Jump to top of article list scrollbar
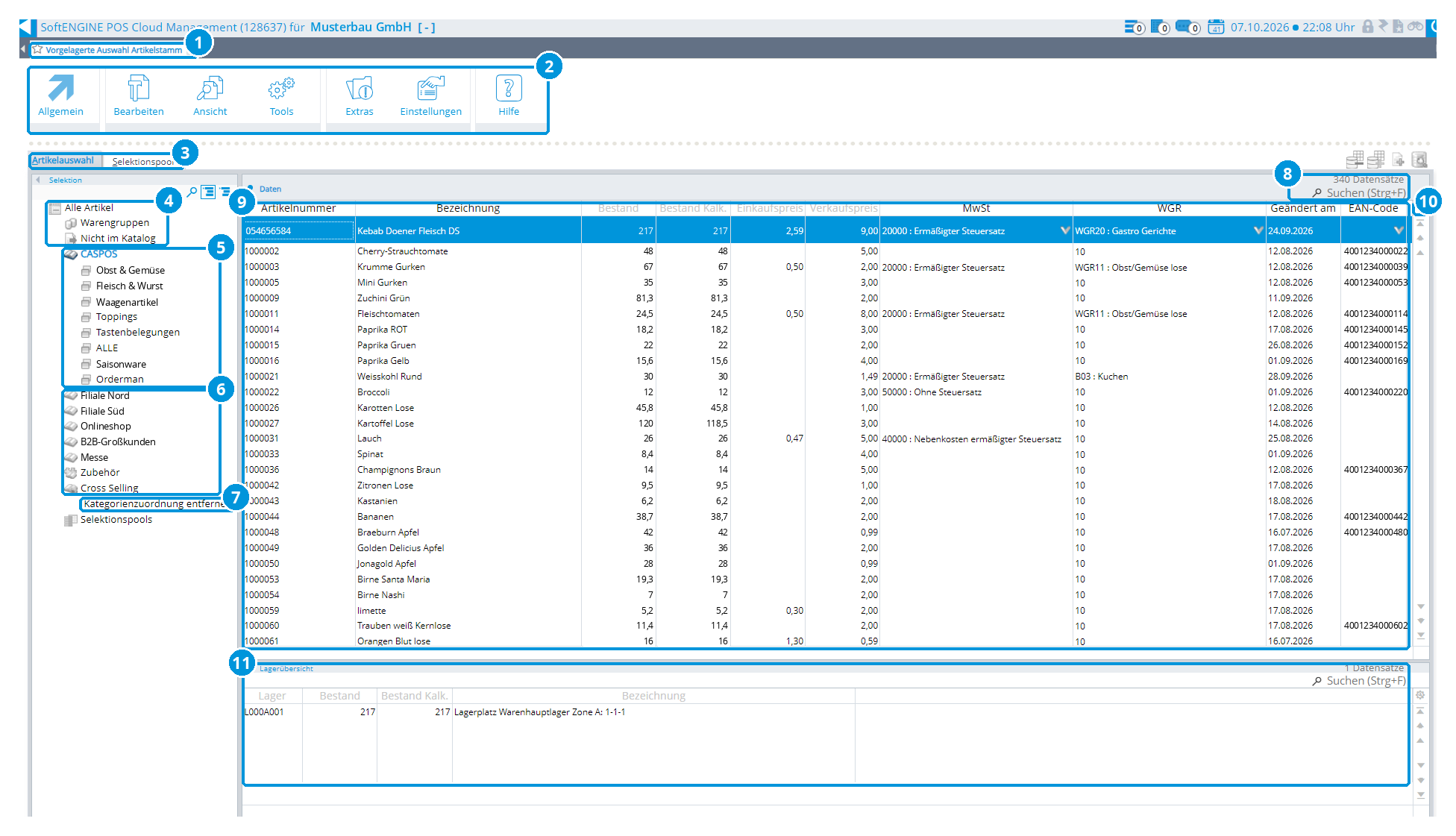 click(x=1420, y=223)
